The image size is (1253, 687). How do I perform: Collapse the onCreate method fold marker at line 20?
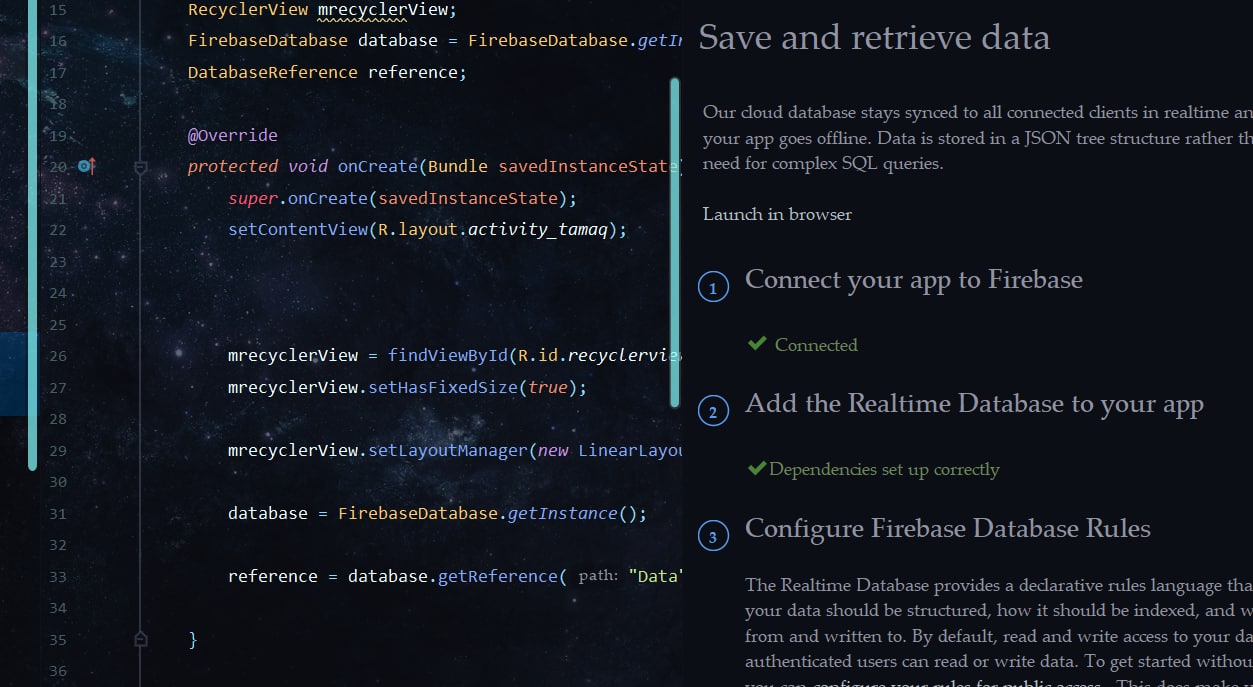tap(140, 168)
